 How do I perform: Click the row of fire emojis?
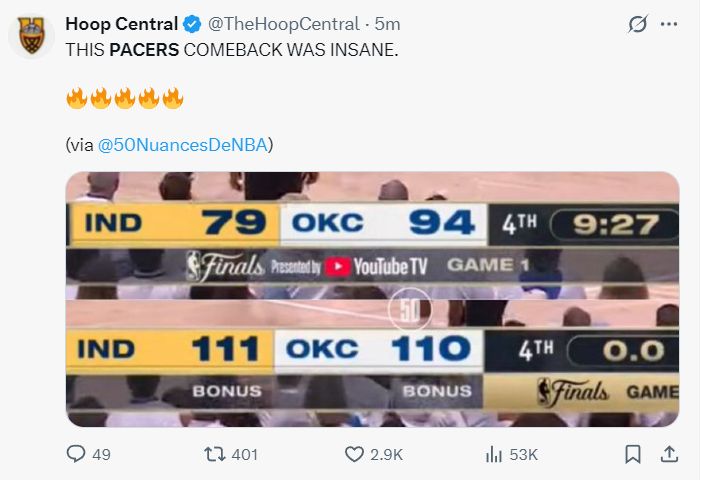click(x=125, y=98)
